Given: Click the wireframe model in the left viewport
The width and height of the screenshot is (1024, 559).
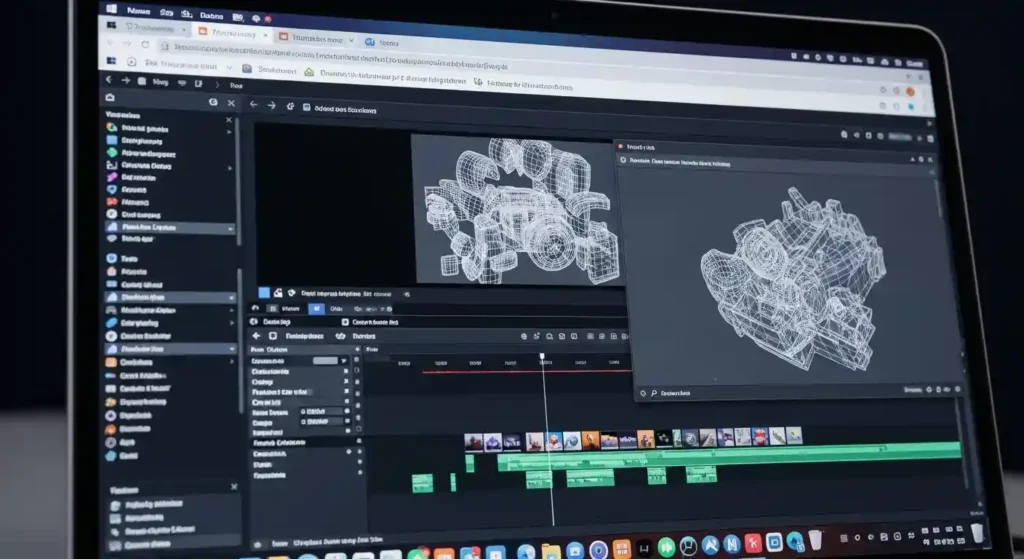Looking at the screenshot, I should (520, 210).
